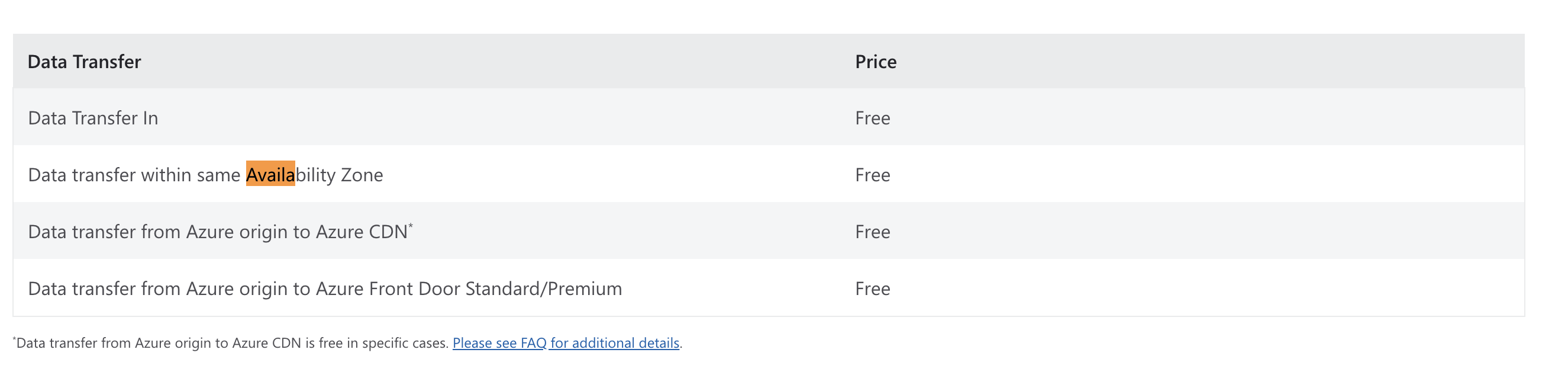
Task: Click the Free price for Azure CDN row
Action: click(x=872, y=232)
